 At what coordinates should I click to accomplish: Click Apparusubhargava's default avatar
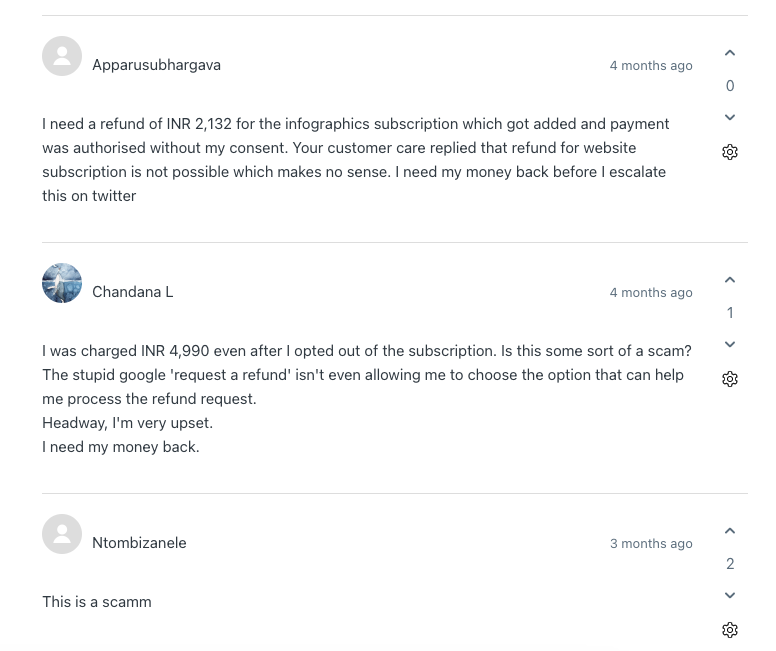[x=62, y=56]
